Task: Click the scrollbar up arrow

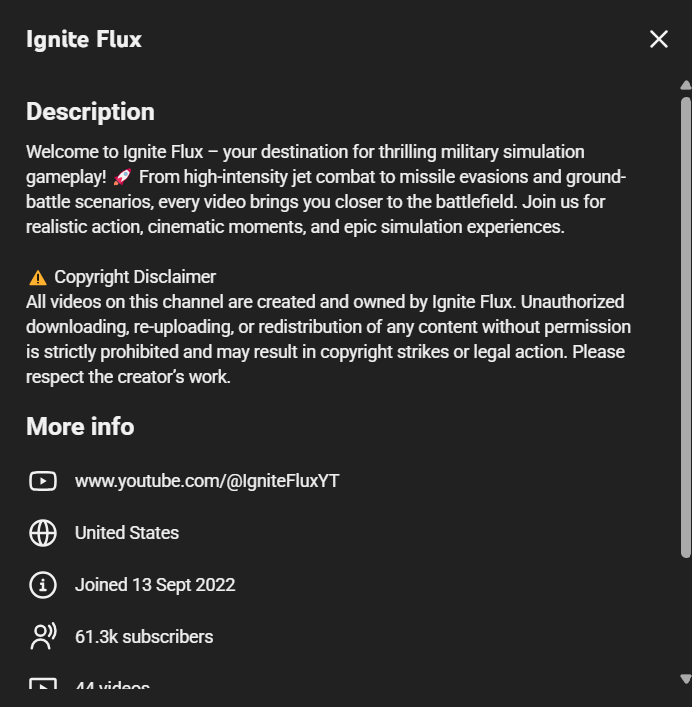Action: [x=685, y=85]
